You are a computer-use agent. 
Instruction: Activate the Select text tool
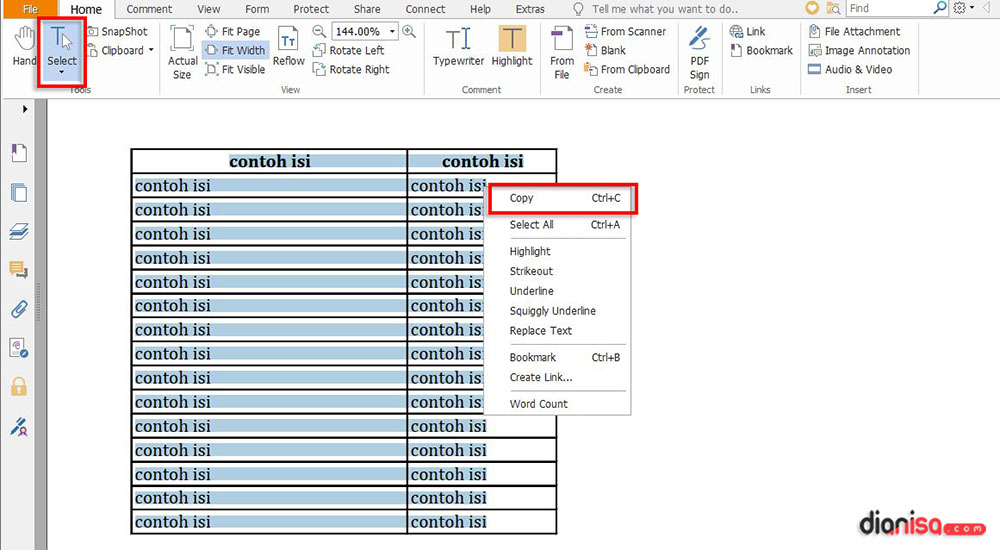(61, 51)
